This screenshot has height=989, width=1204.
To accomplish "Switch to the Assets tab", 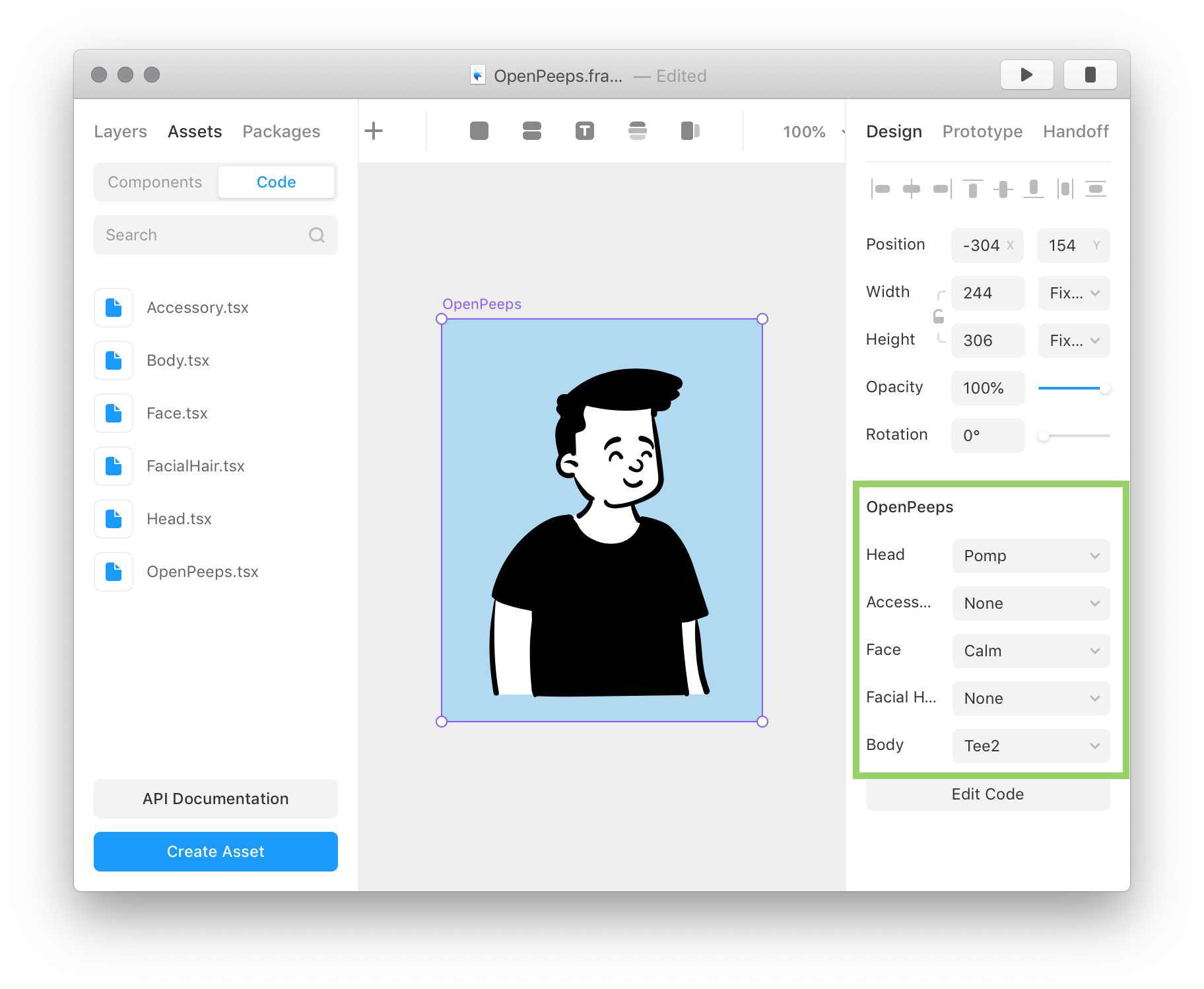I will [195, 131].
